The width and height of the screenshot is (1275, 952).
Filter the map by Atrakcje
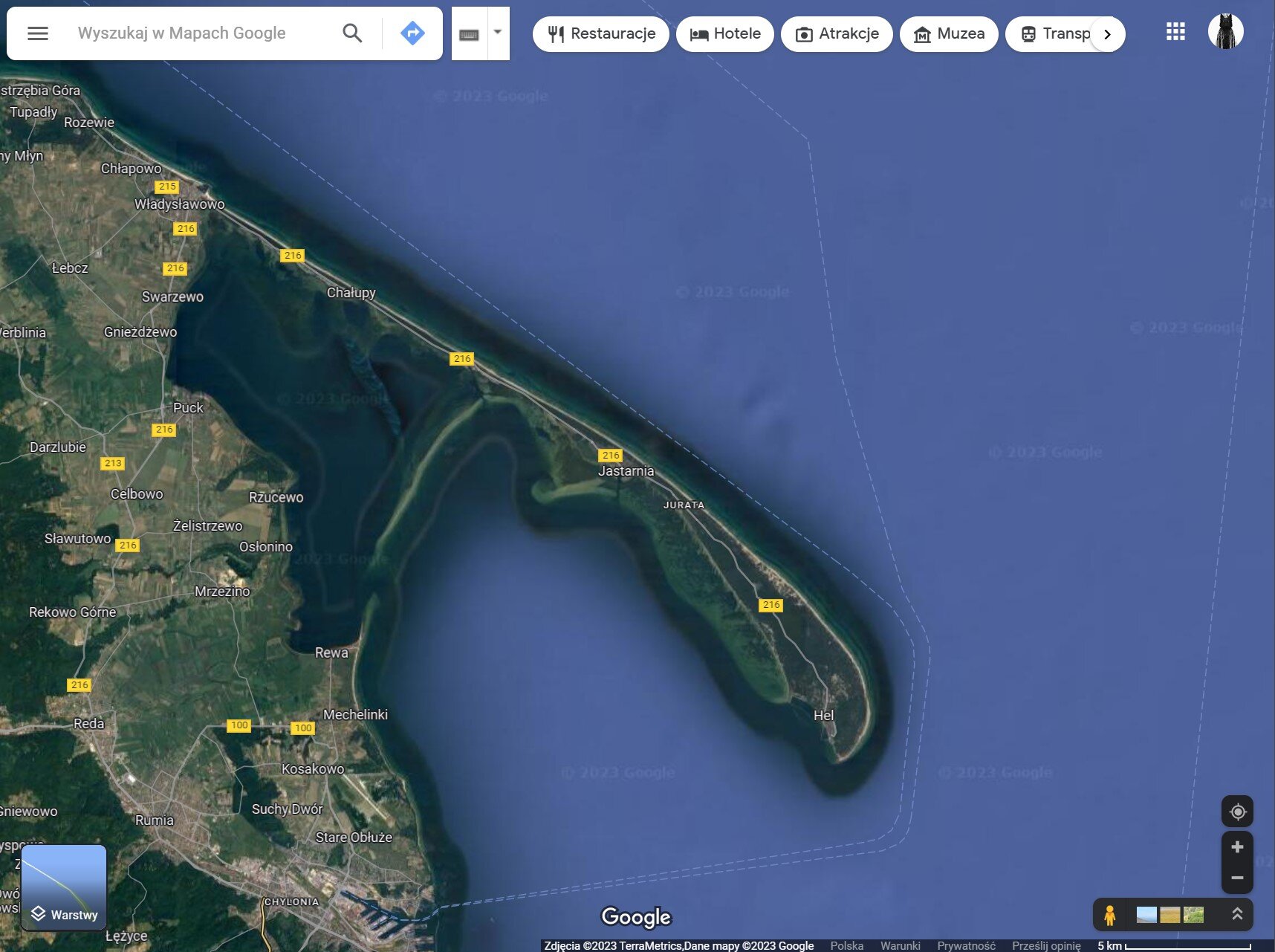click(837, 34)
